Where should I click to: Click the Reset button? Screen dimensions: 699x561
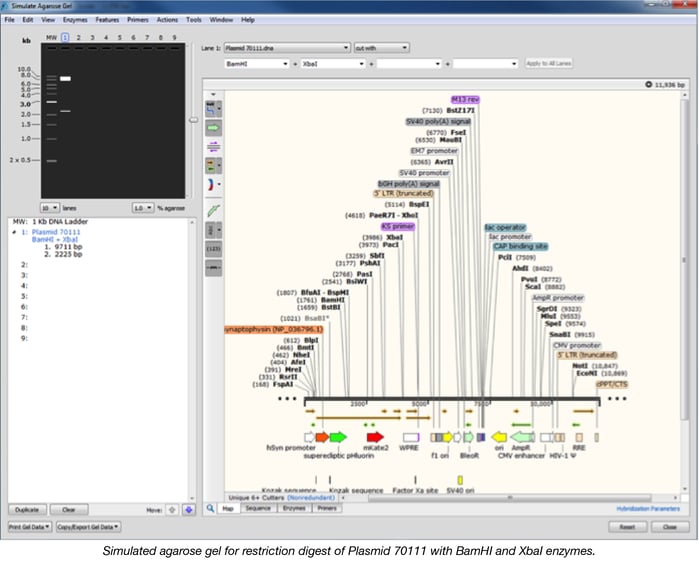coord(627,527)
